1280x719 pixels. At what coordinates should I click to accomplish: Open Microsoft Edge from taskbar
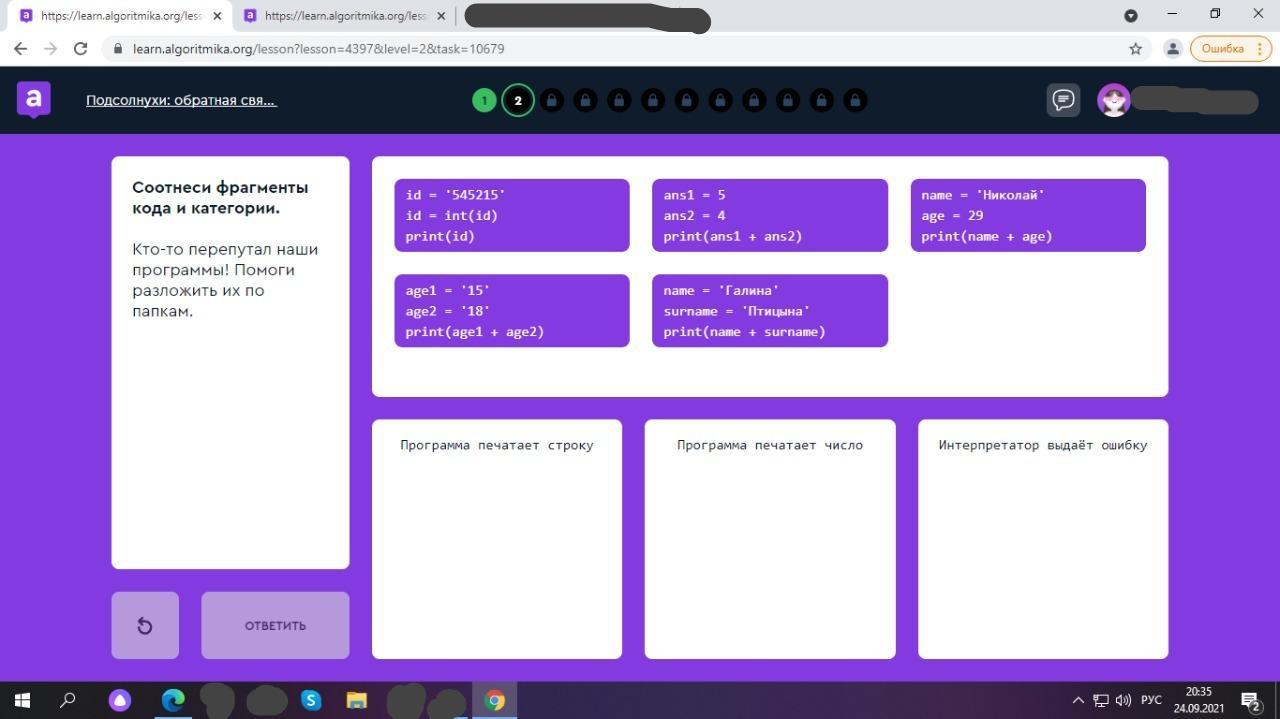(173, 700)
